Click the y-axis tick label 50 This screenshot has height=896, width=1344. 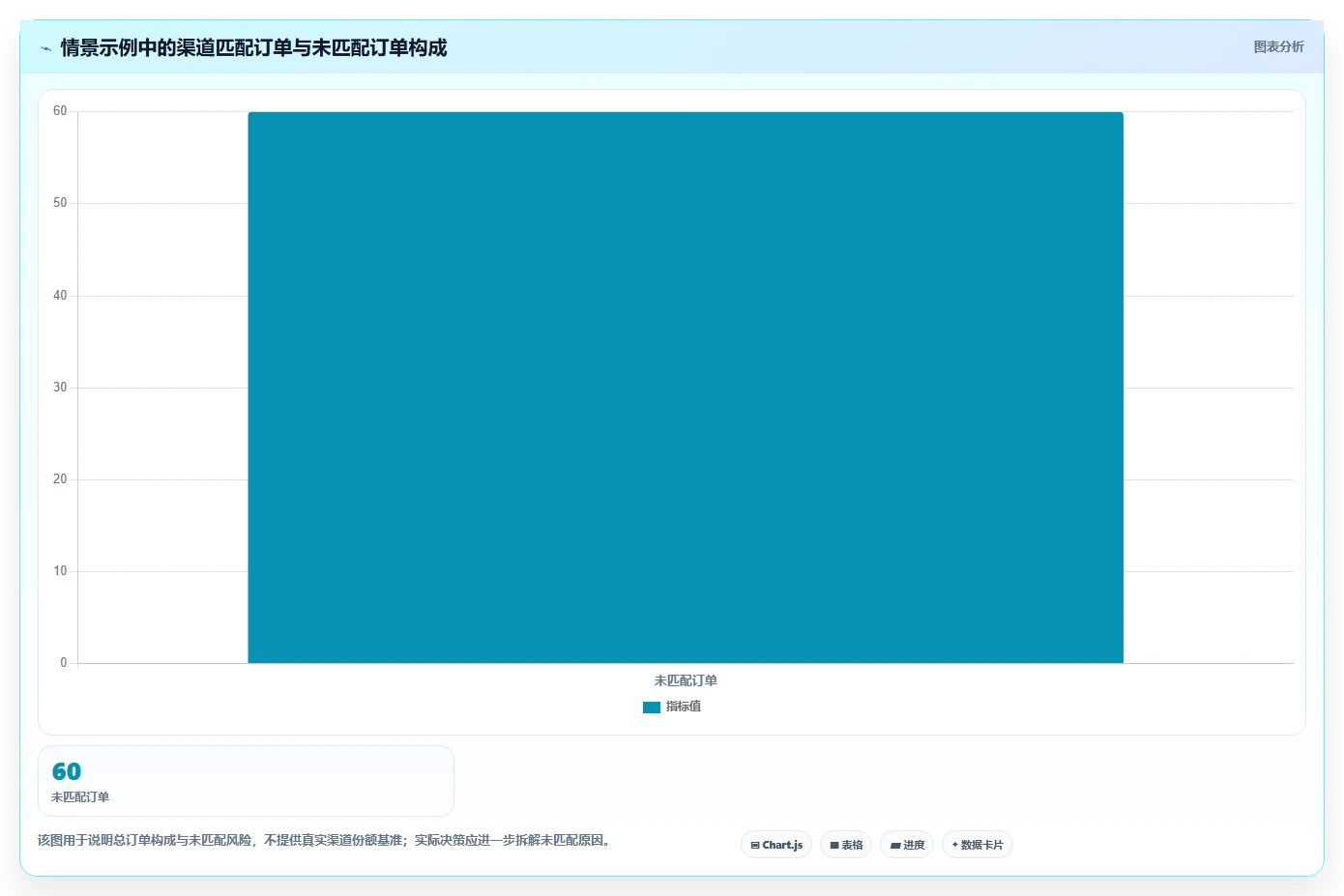[60, 203]
